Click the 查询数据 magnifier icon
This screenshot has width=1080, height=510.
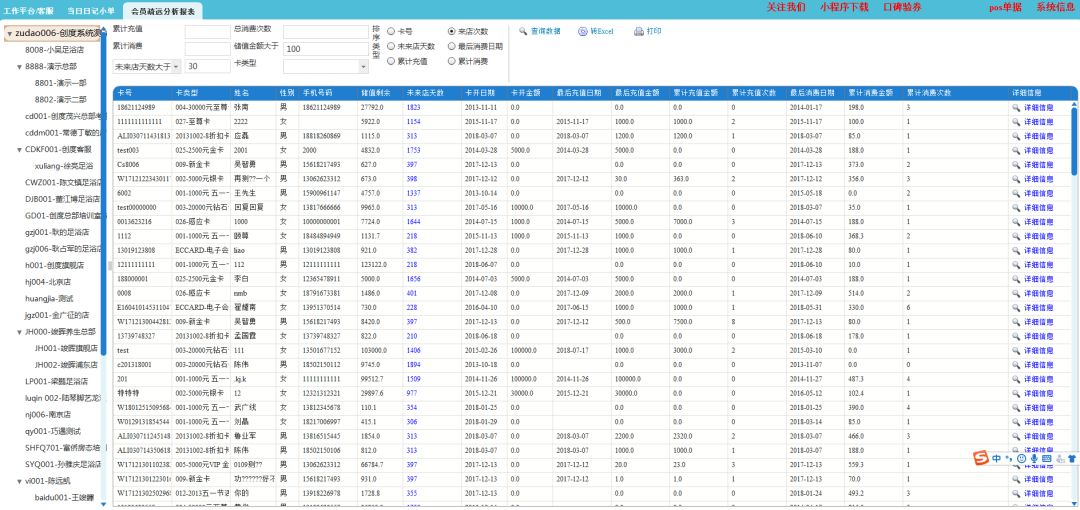522,31
